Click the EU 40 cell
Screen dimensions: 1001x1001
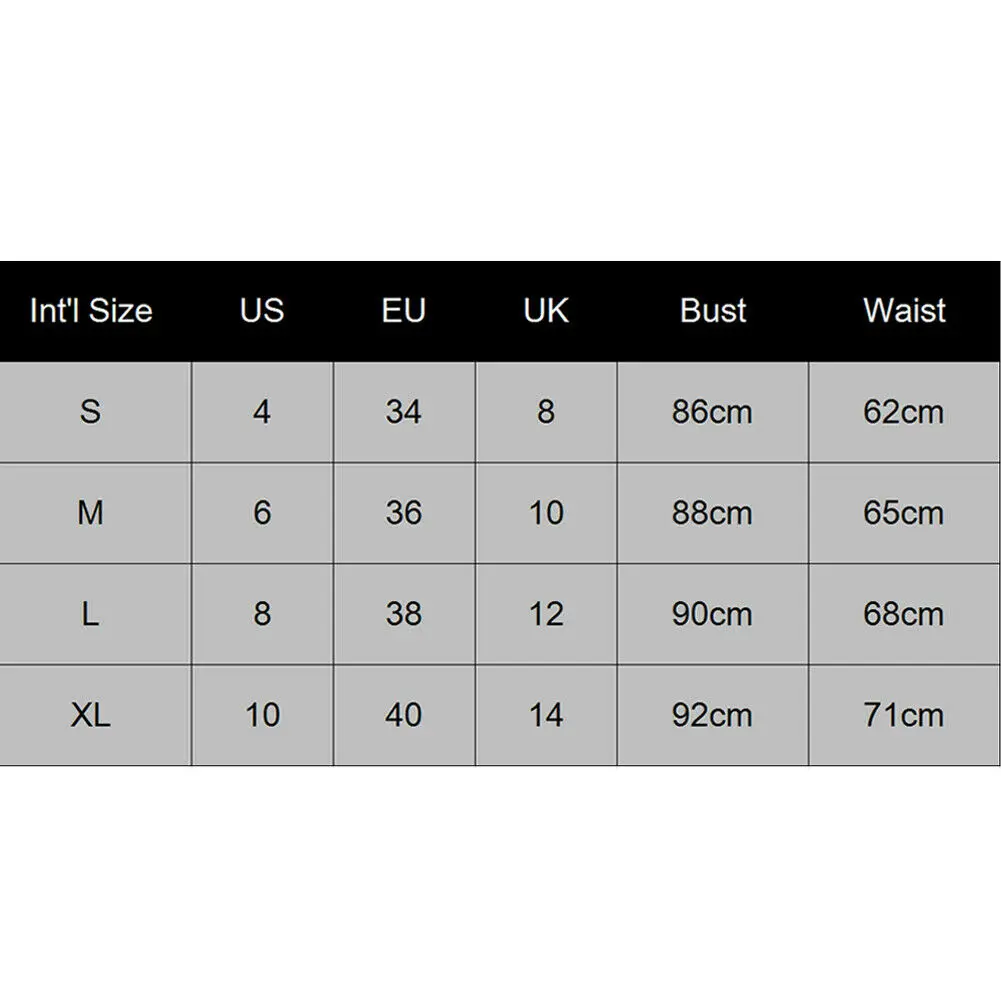tap(404, 715)
